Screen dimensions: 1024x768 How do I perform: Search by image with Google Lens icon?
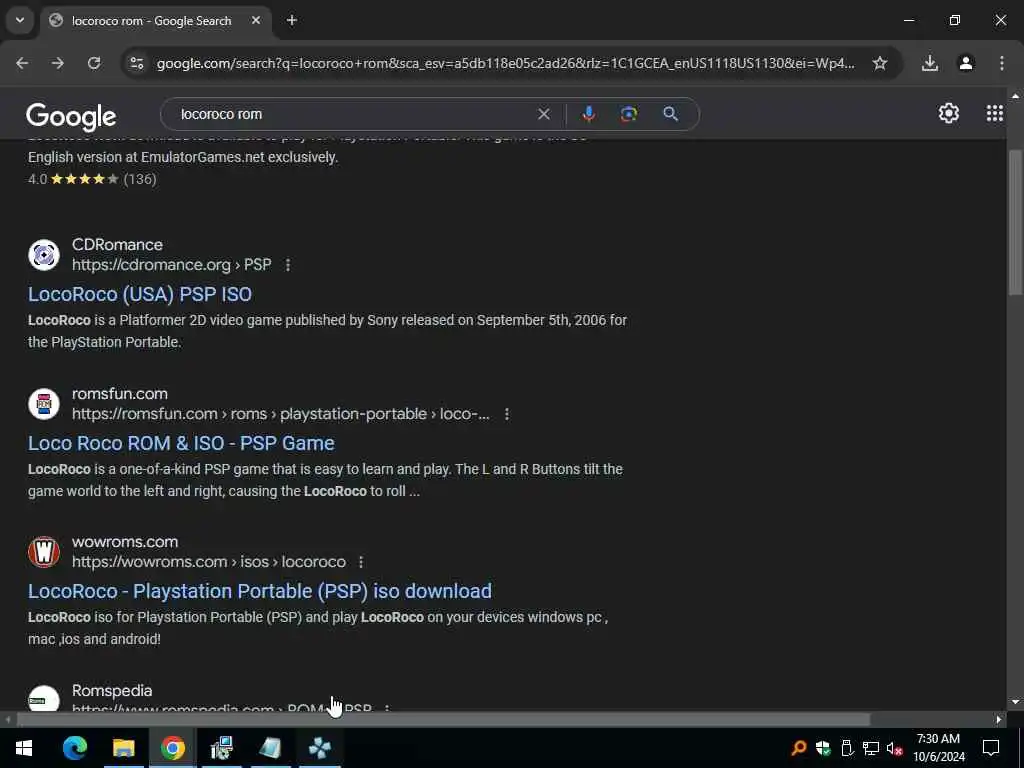pyautogui.click(x=629, y=114)
